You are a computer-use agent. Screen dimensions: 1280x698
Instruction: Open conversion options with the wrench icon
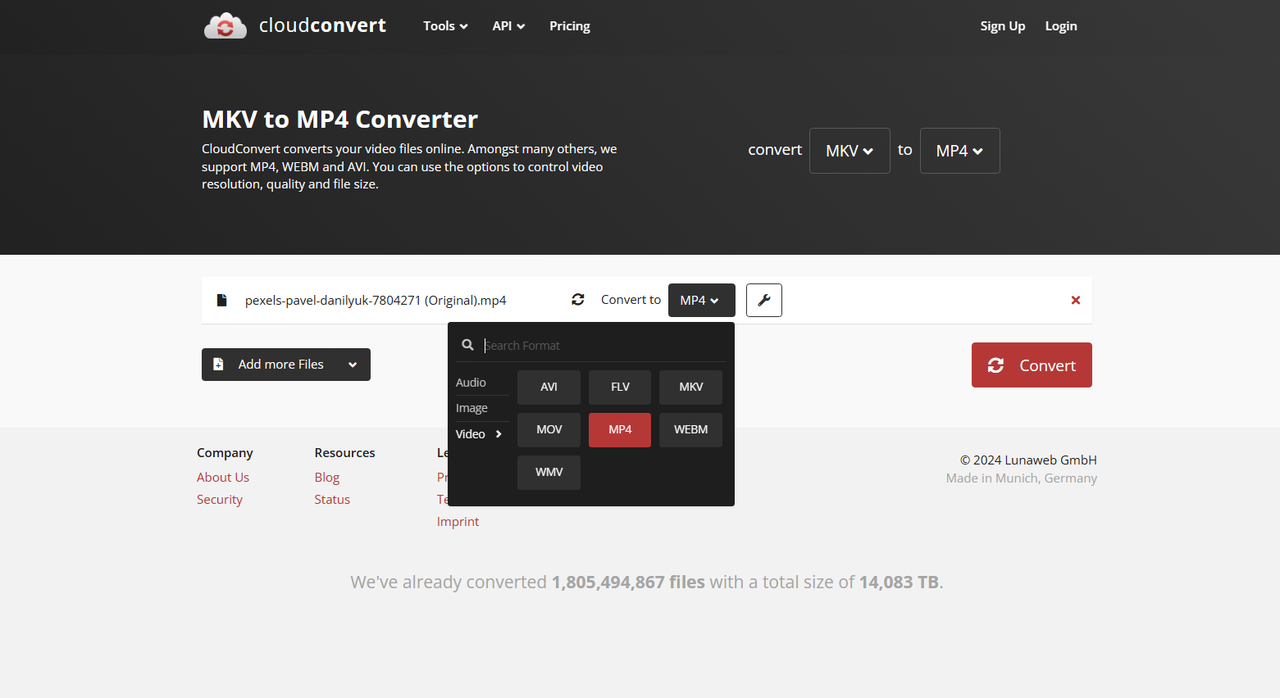[764, 300]
